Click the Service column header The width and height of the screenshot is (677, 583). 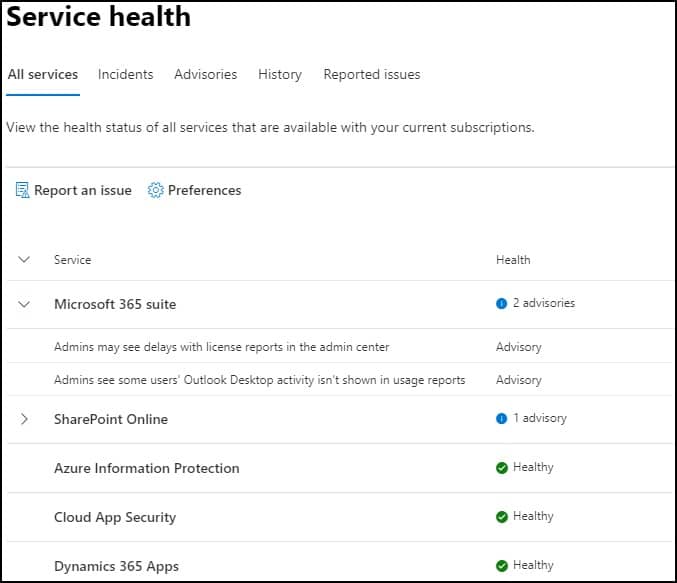click(x=73, y=260)
